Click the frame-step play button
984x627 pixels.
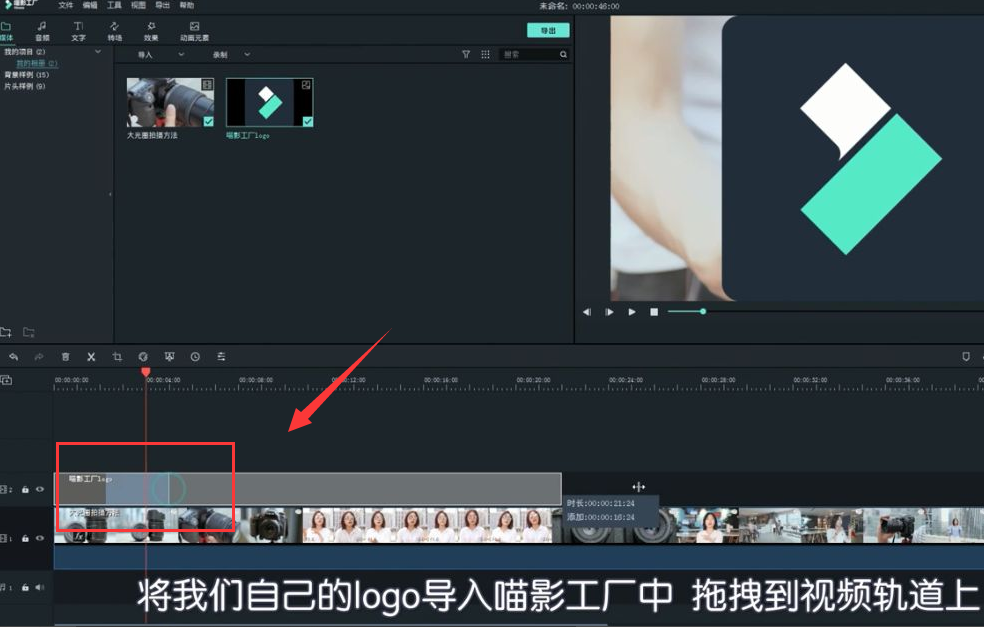click(609, 312)
